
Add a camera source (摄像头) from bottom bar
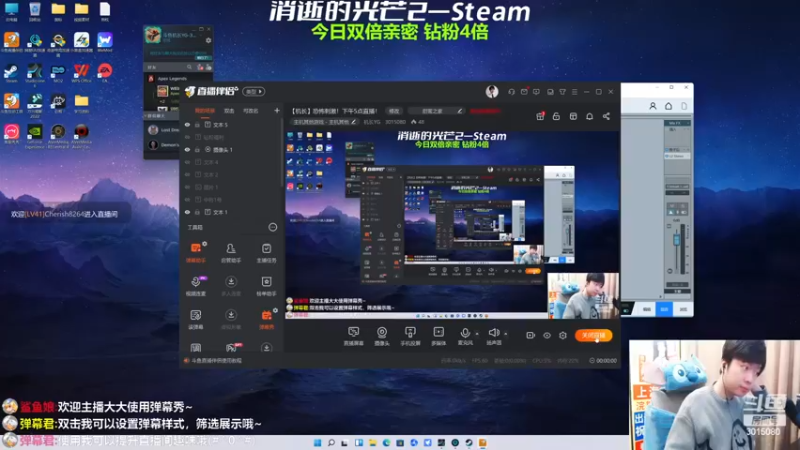(382, 336)
